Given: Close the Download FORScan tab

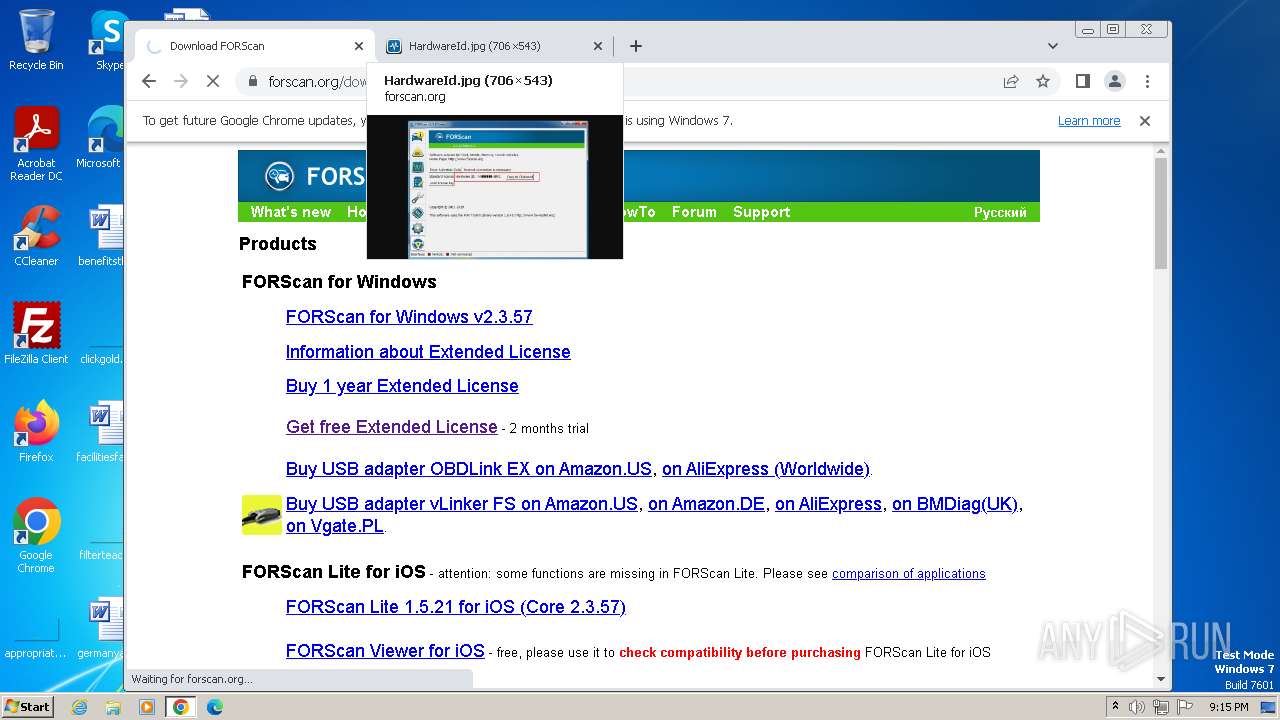Looking at the screenshot, I should [x=359, y=46].
